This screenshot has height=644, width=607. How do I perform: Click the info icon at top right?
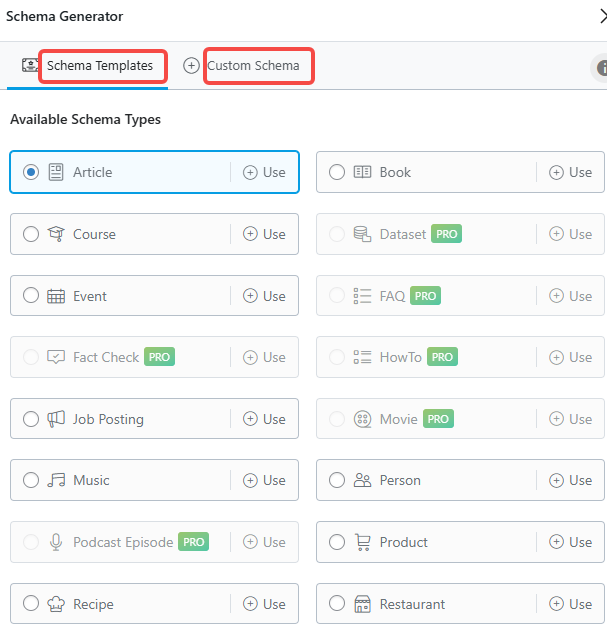pyautogui.click(x=602, y=68)
